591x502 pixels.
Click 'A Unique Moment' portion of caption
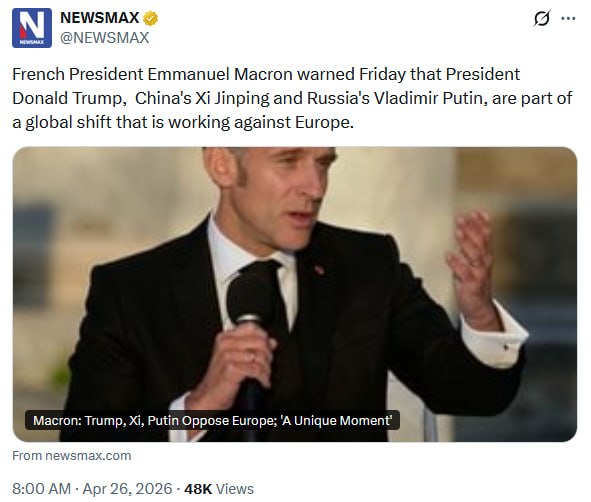[336, 420]
